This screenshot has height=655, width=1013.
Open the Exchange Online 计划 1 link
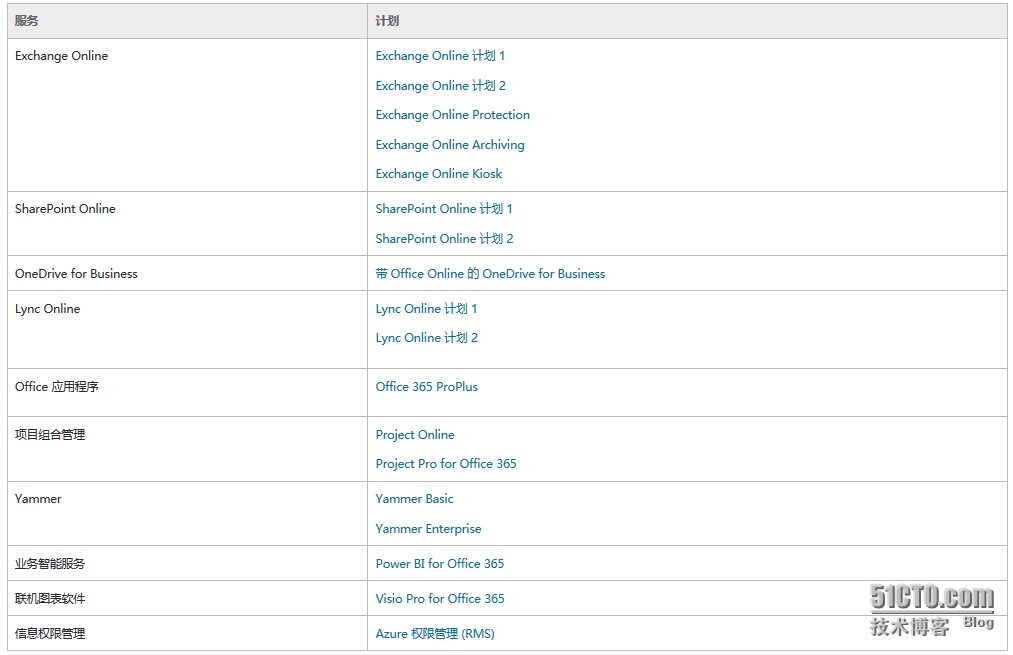click(440, 56)
